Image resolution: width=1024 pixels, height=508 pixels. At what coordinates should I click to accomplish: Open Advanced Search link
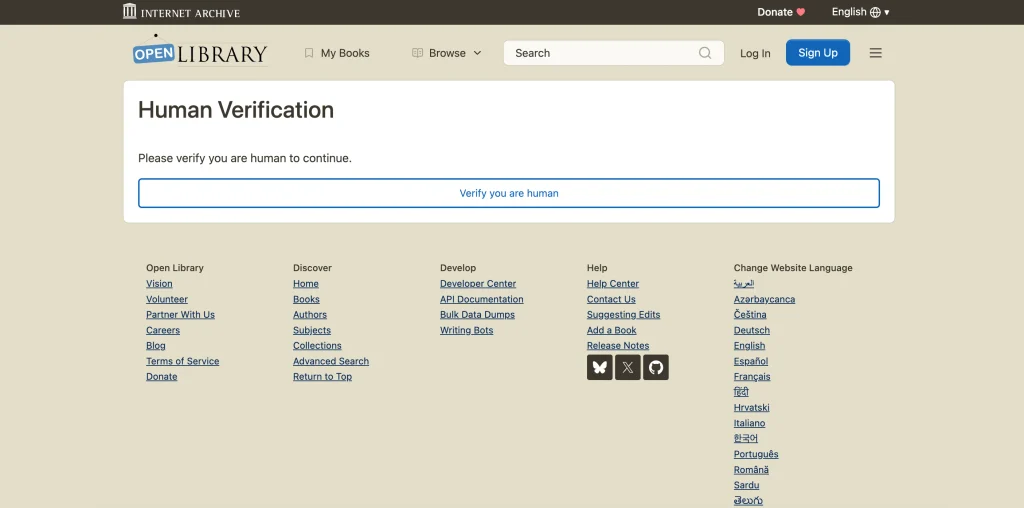[330, 361]
